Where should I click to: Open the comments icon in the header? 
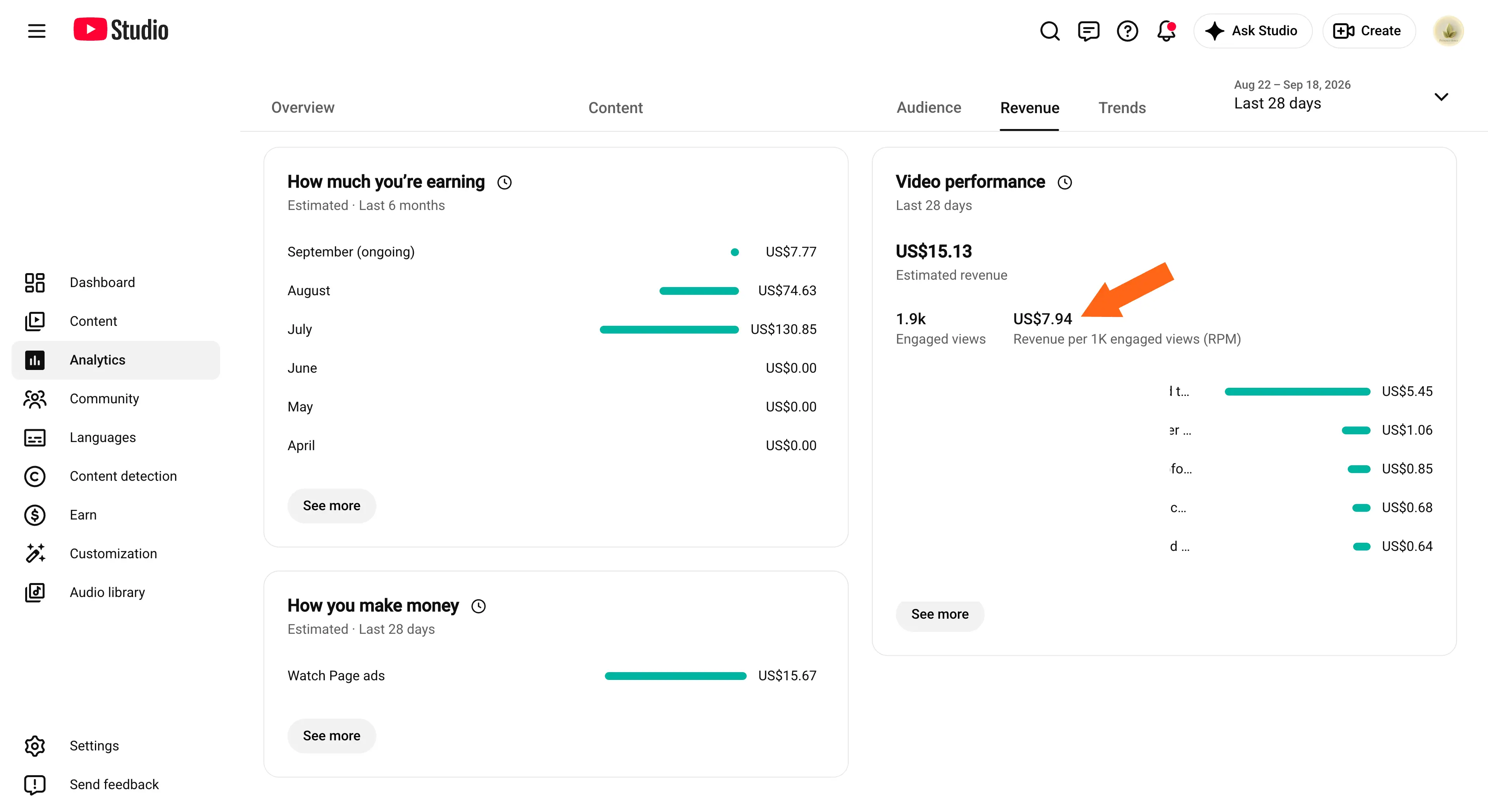(x=1088, y=31)
